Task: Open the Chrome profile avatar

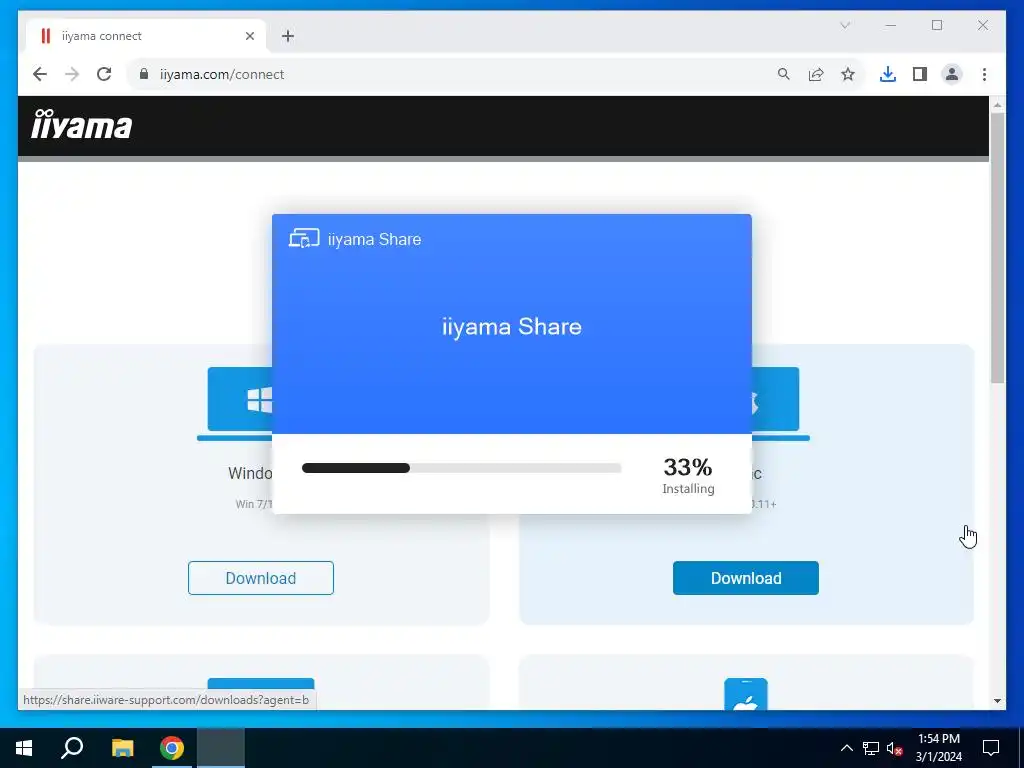Action: point(952,74)
